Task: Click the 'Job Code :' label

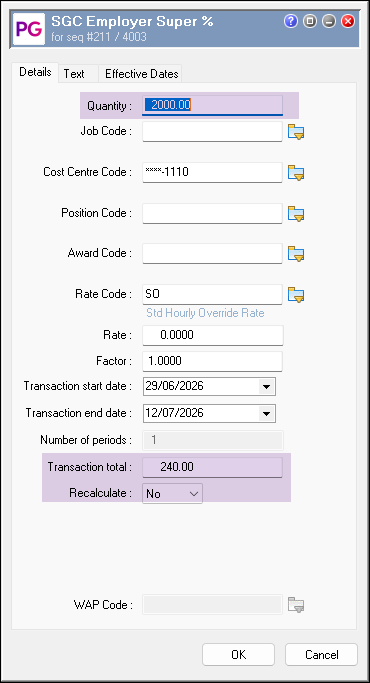Action: pyautogui.click(x=106, y=131)
